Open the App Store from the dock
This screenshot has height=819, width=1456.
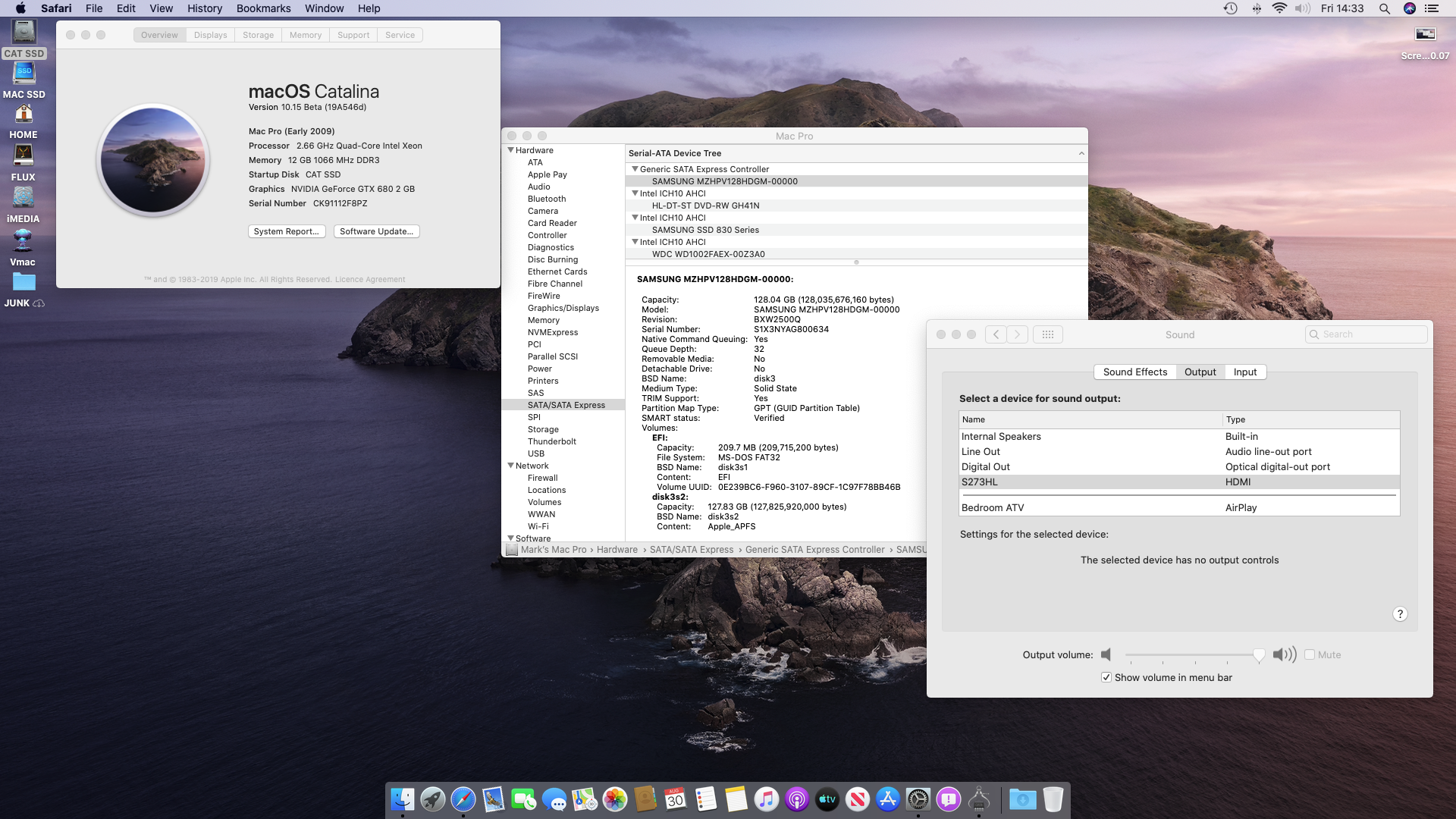[x=887, y=799]
